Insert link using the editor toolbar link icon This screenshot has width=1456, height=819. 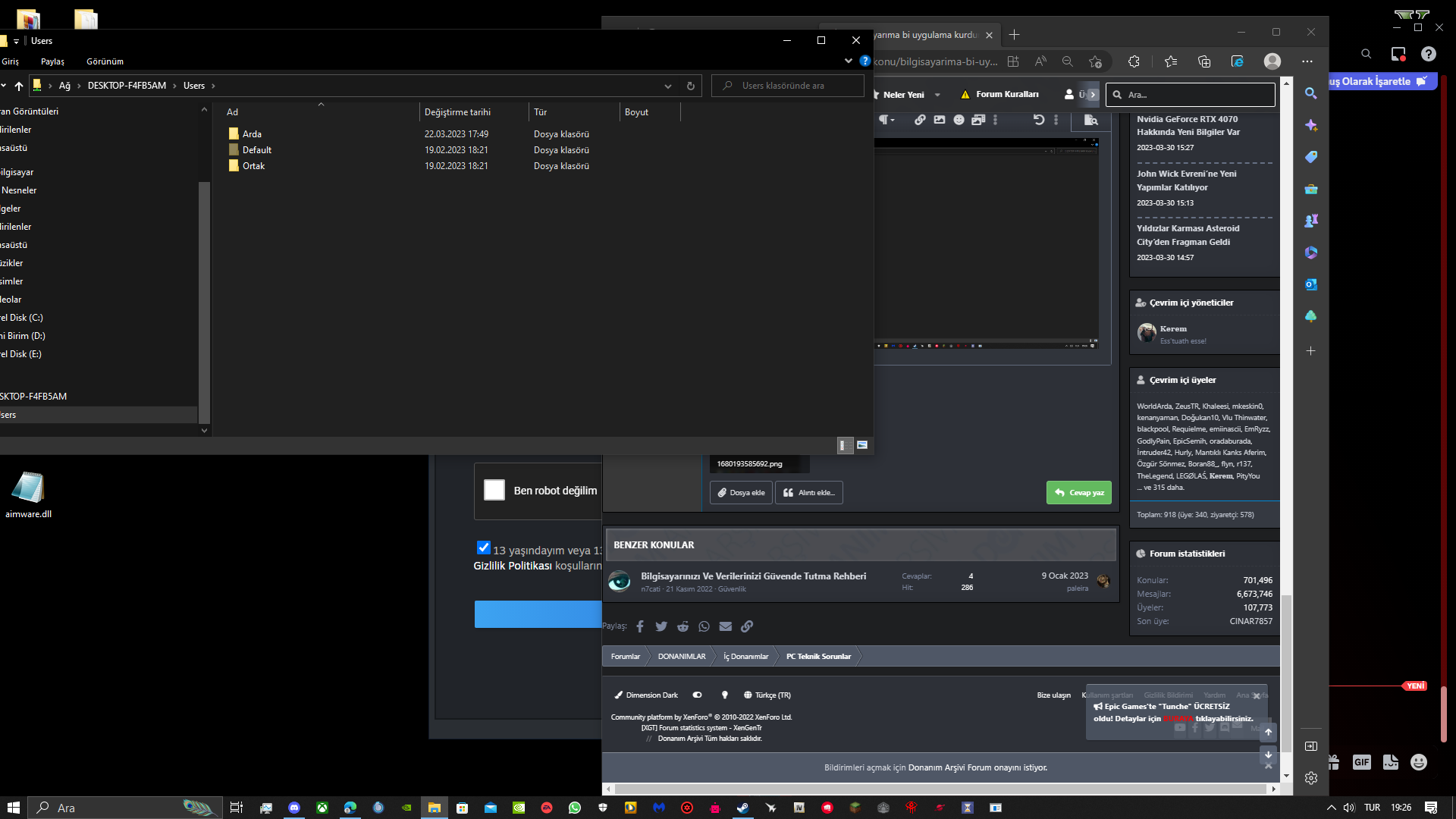pyautogui.click(x=920, y=120)
